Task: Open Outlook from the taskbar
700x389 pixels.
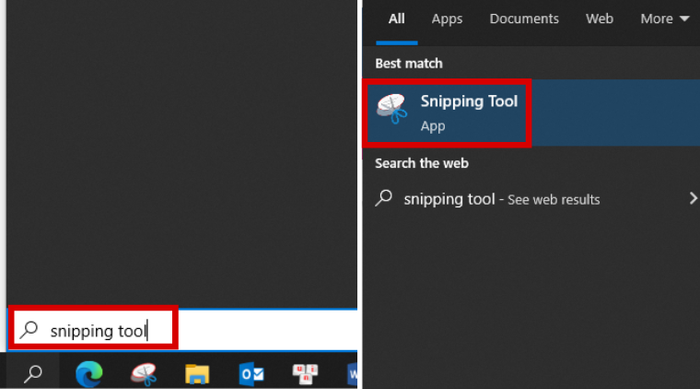Action: 251,374
